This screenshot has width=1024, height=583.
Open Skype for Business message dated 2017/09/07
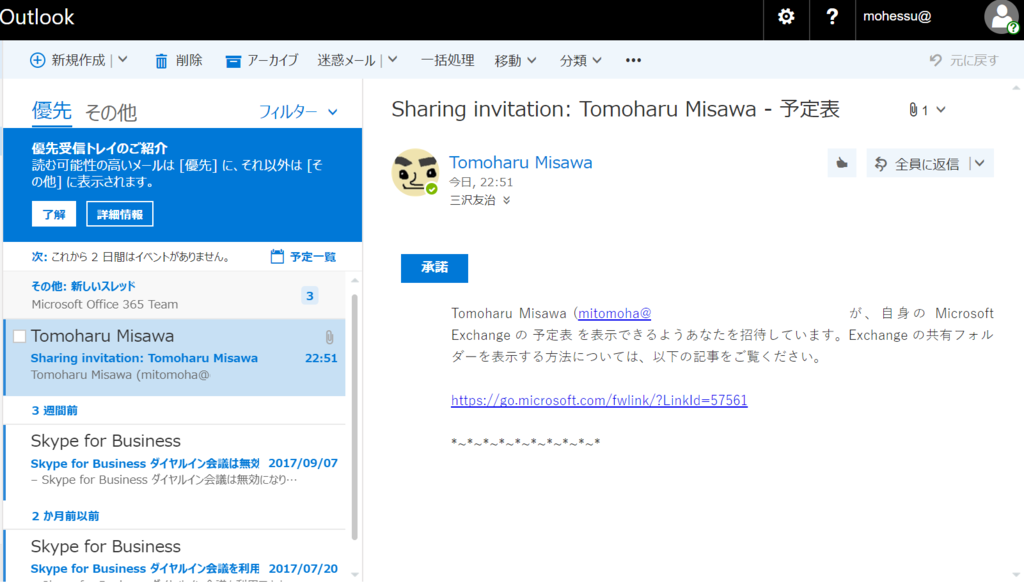pyautogui.click(x=174, y=462)
